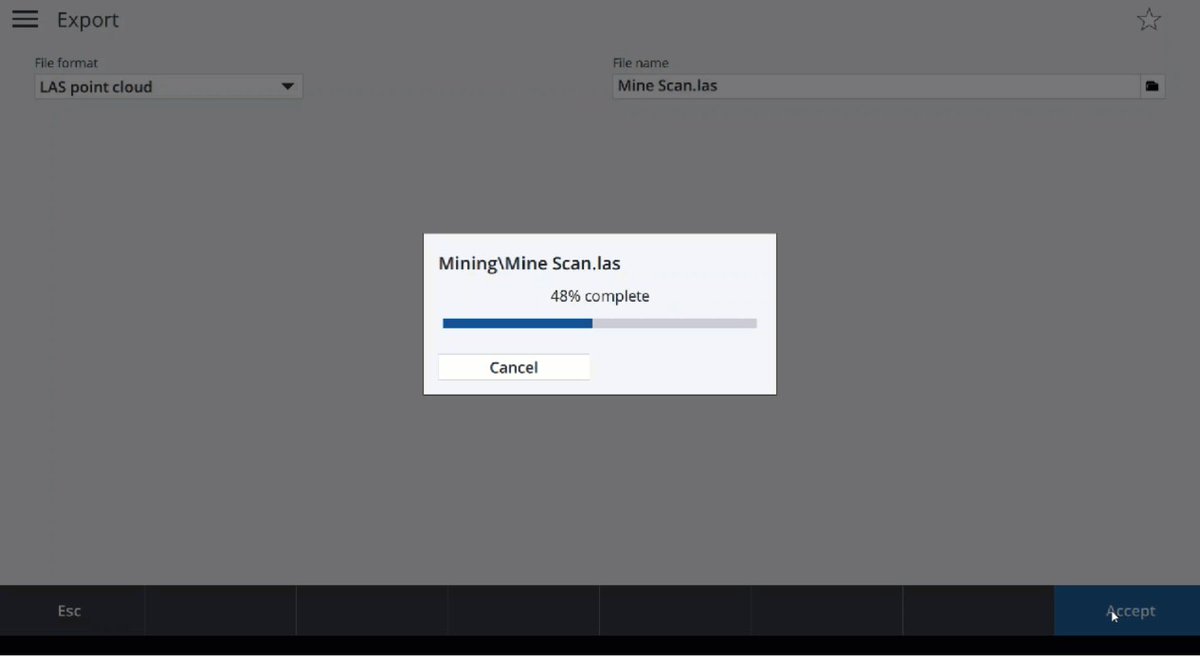Browse folder icon next to file name
This screenshot has width=1200, height=657.
[x=1152, y=86]
